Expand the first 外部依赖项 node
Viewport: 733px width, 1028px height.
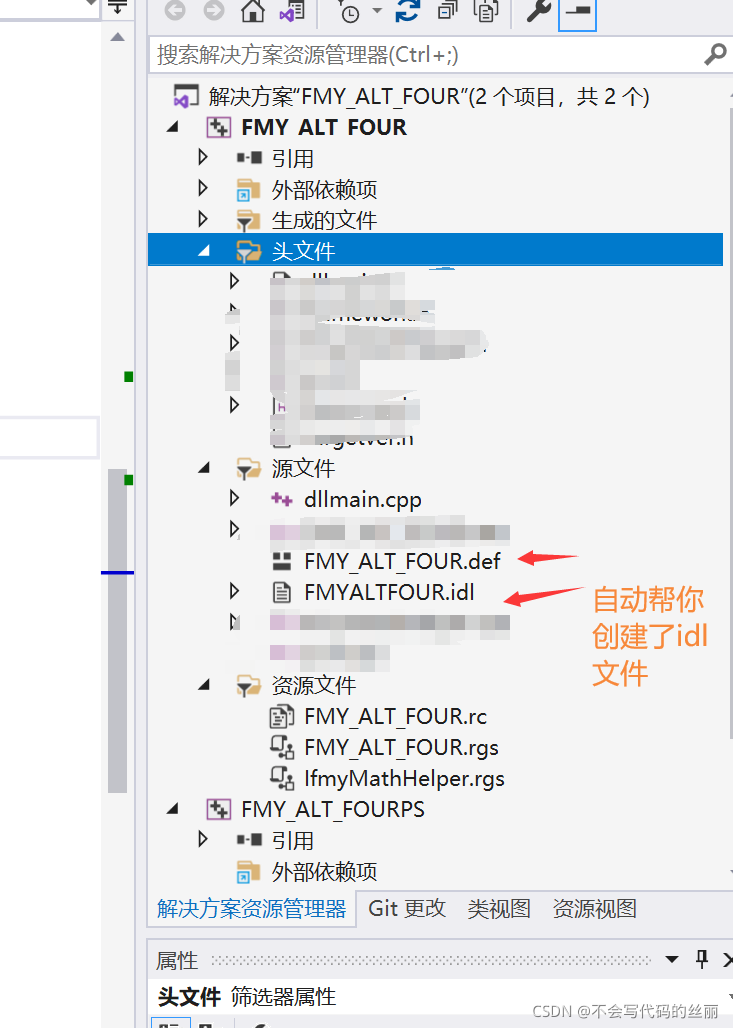[203, 188]
